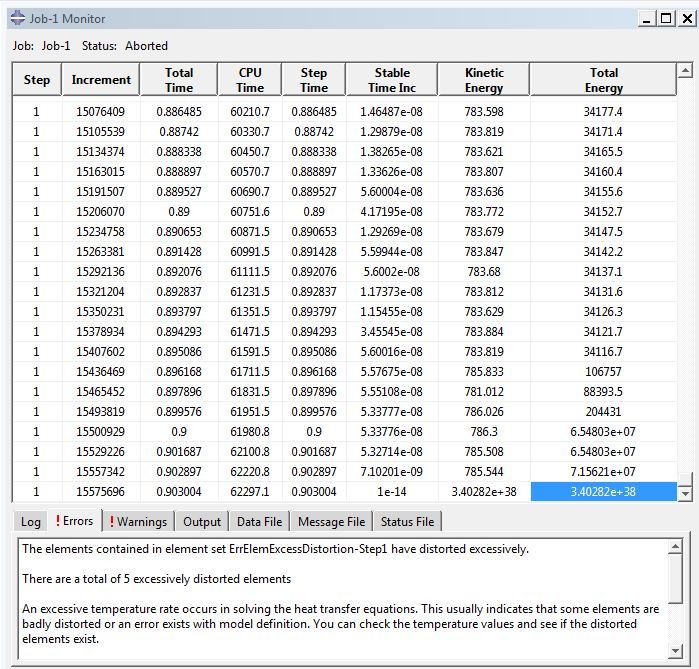
Task: Click the error message scrollbar thumb
Action: click(675, 578)
